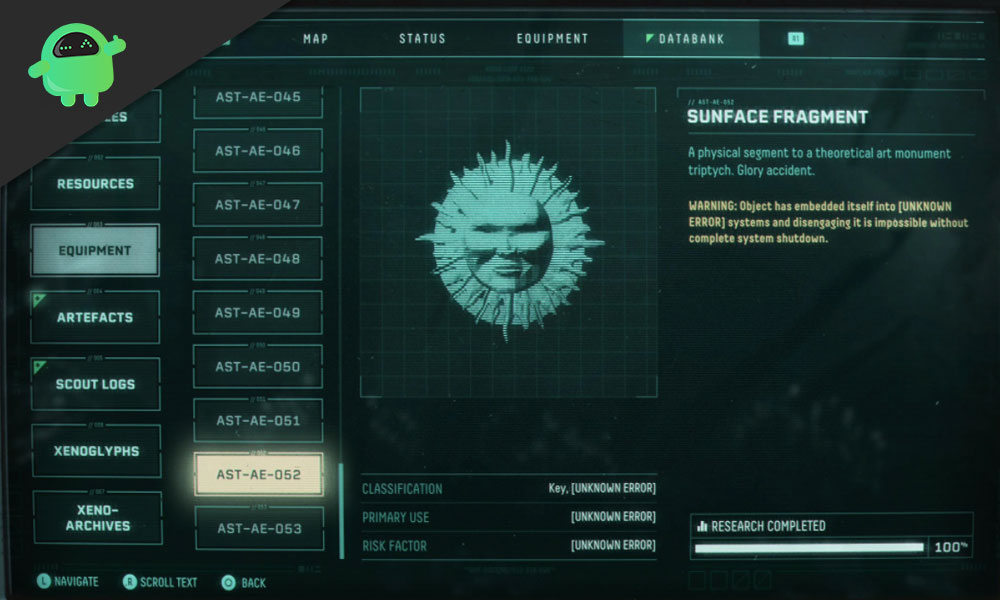Click the green flag marker on Artefacts
Image resolution: width=1000 pixels, height=600 pixels.
pyautogui.click(x=39, y=299)
